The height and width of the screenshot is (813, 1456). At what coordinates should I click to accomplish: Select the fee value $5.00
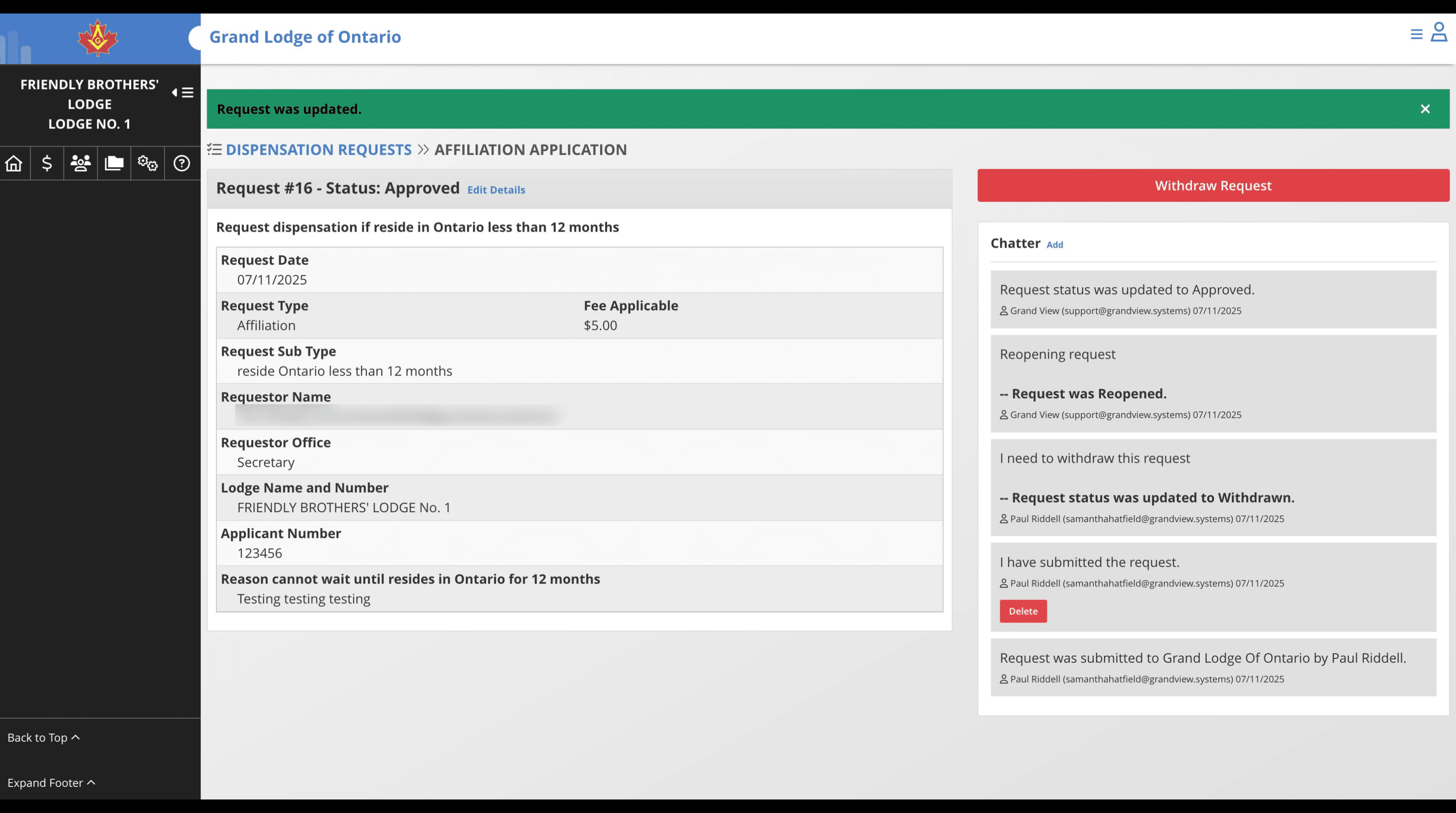tap(600, 325)
